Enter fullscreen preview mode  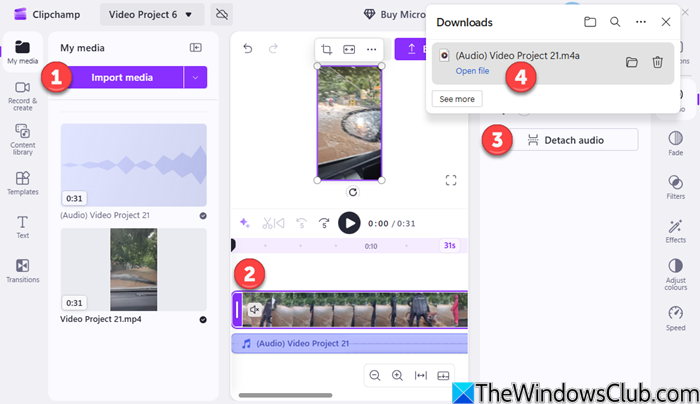451,180
